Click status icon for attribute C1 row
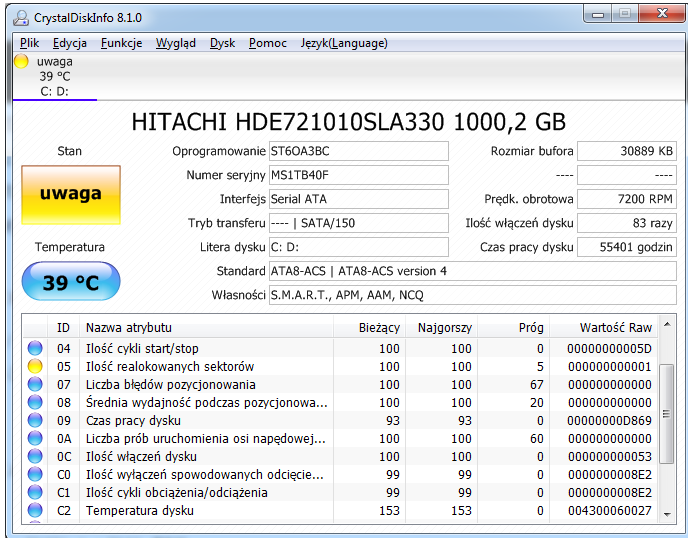The width and height of the screenshot is (688, 538). [35, 492]
